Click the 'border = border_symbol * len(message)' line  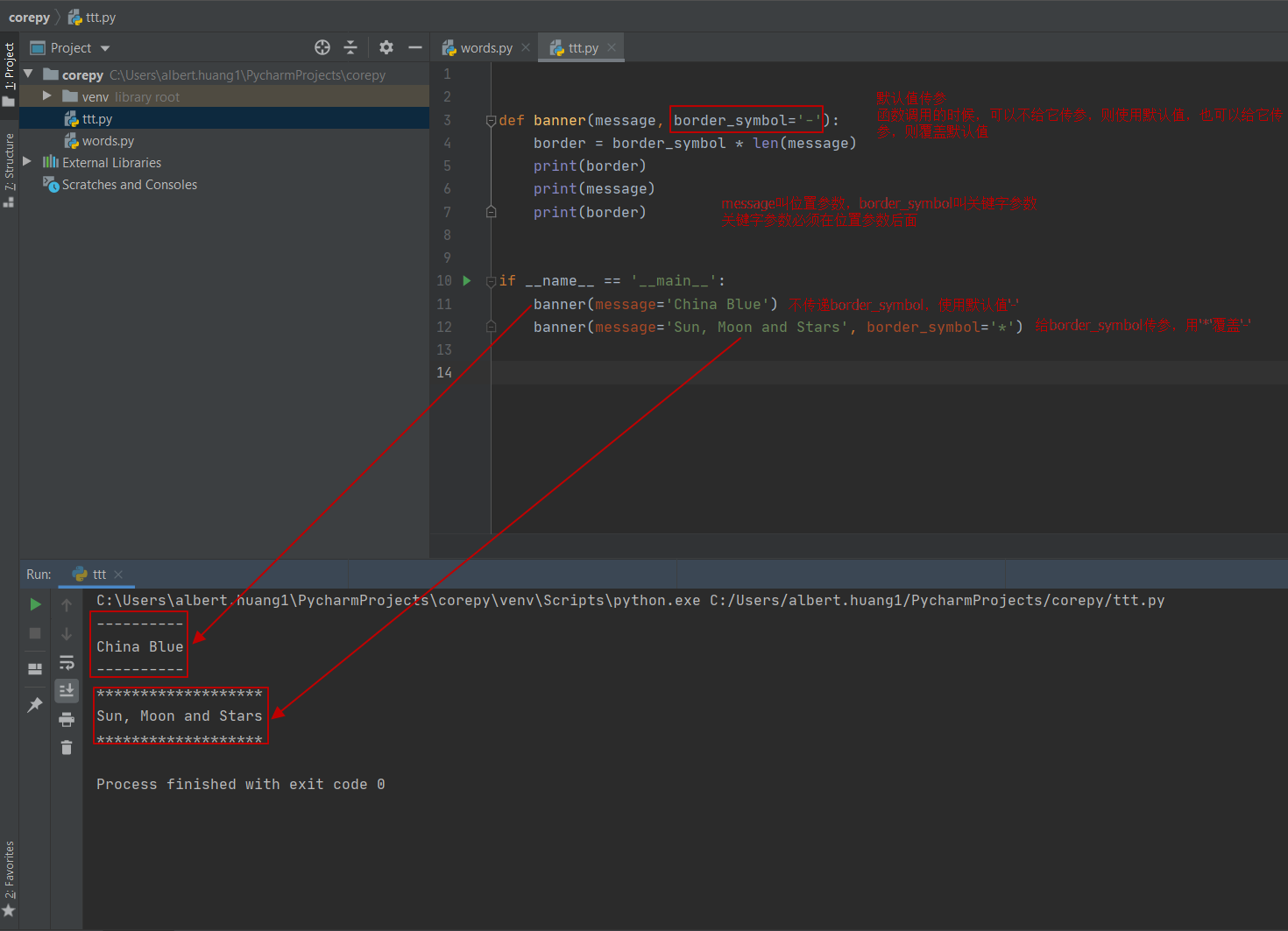tap(695, 143)
